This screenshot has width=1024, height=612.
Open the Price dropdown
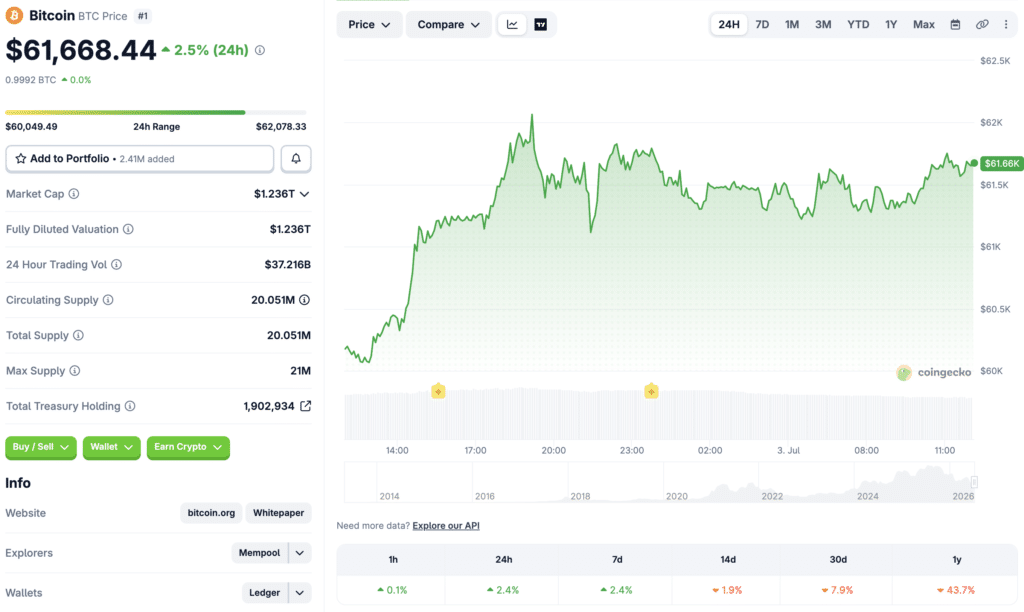tap(369, 25)
